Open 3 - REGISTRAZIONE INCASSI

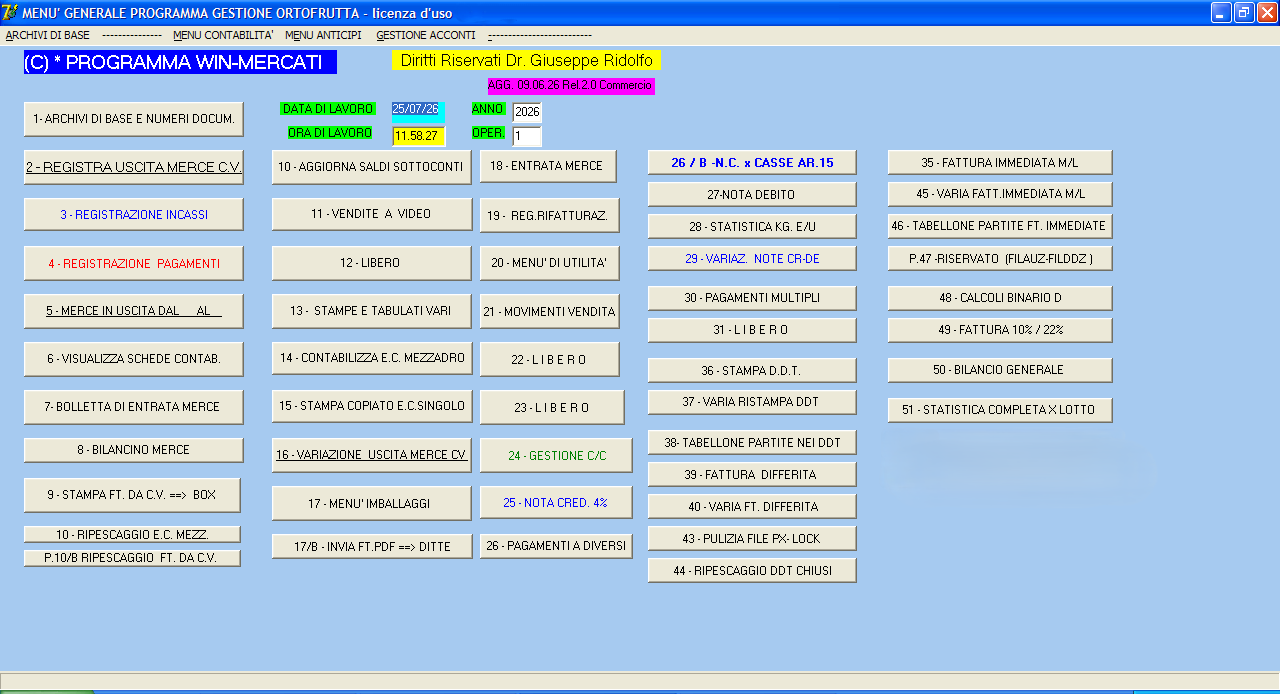134,215
